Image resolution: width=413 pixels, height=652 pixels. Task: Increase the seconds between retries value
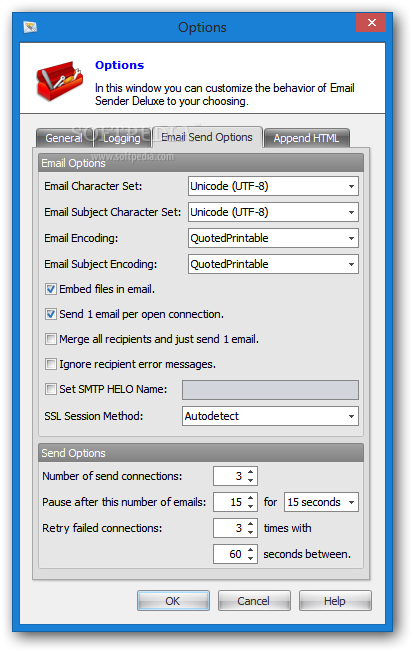click(250, 550)
